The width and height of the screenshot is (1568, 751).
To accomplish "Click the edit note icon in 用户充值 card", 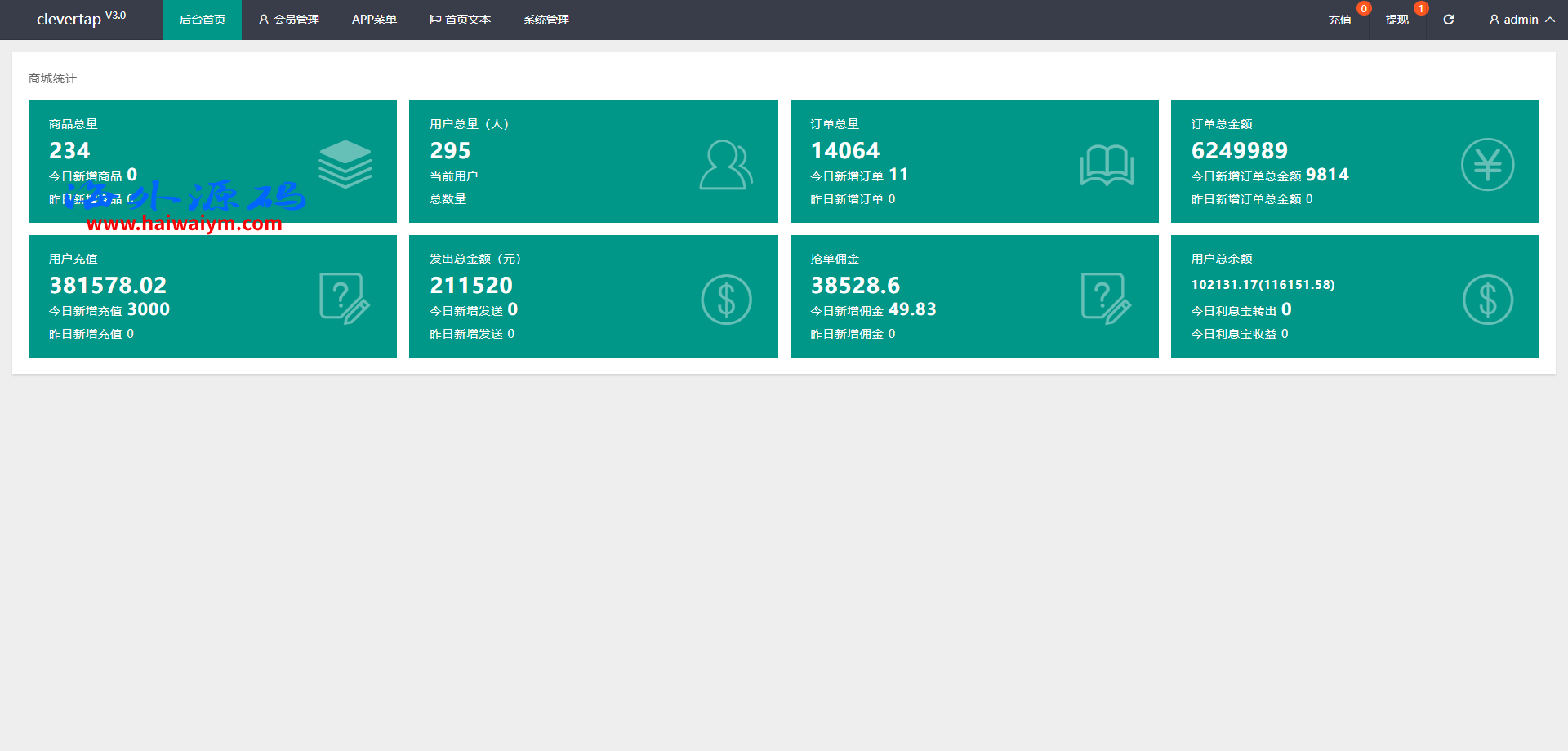I will pos(344,299).
